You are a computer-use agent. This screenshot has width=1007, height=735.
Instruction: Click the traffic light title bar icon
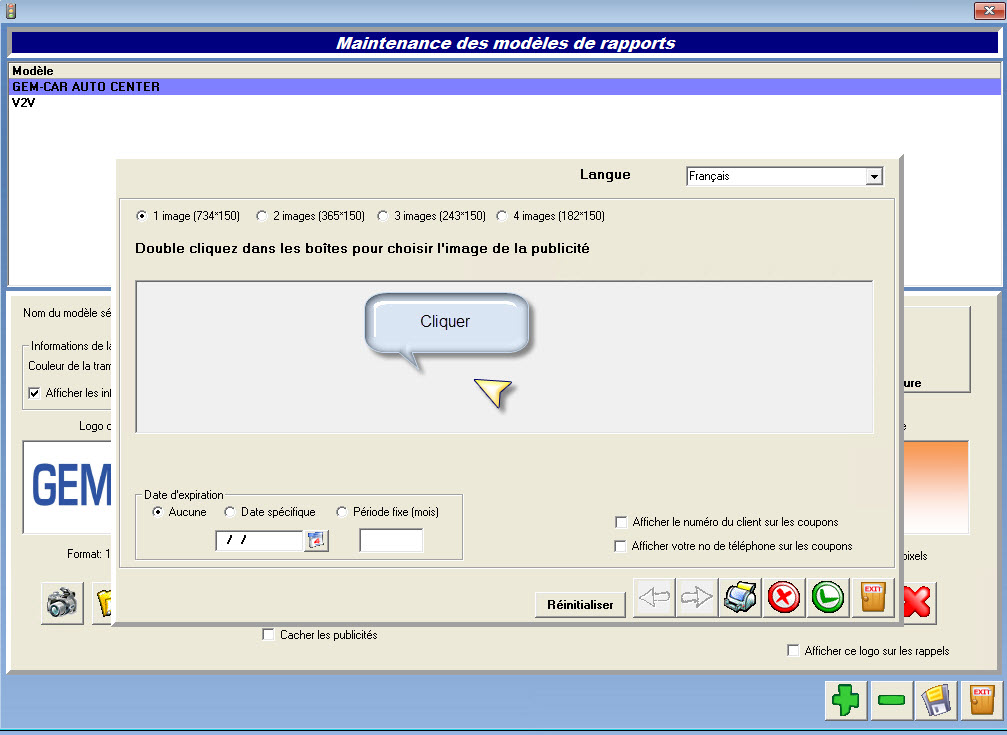[x=10, y=10]
